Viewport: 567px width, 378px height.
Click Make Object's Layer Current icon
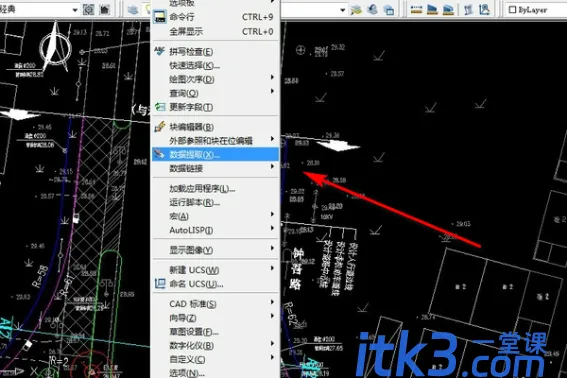[x=356, y=10]
